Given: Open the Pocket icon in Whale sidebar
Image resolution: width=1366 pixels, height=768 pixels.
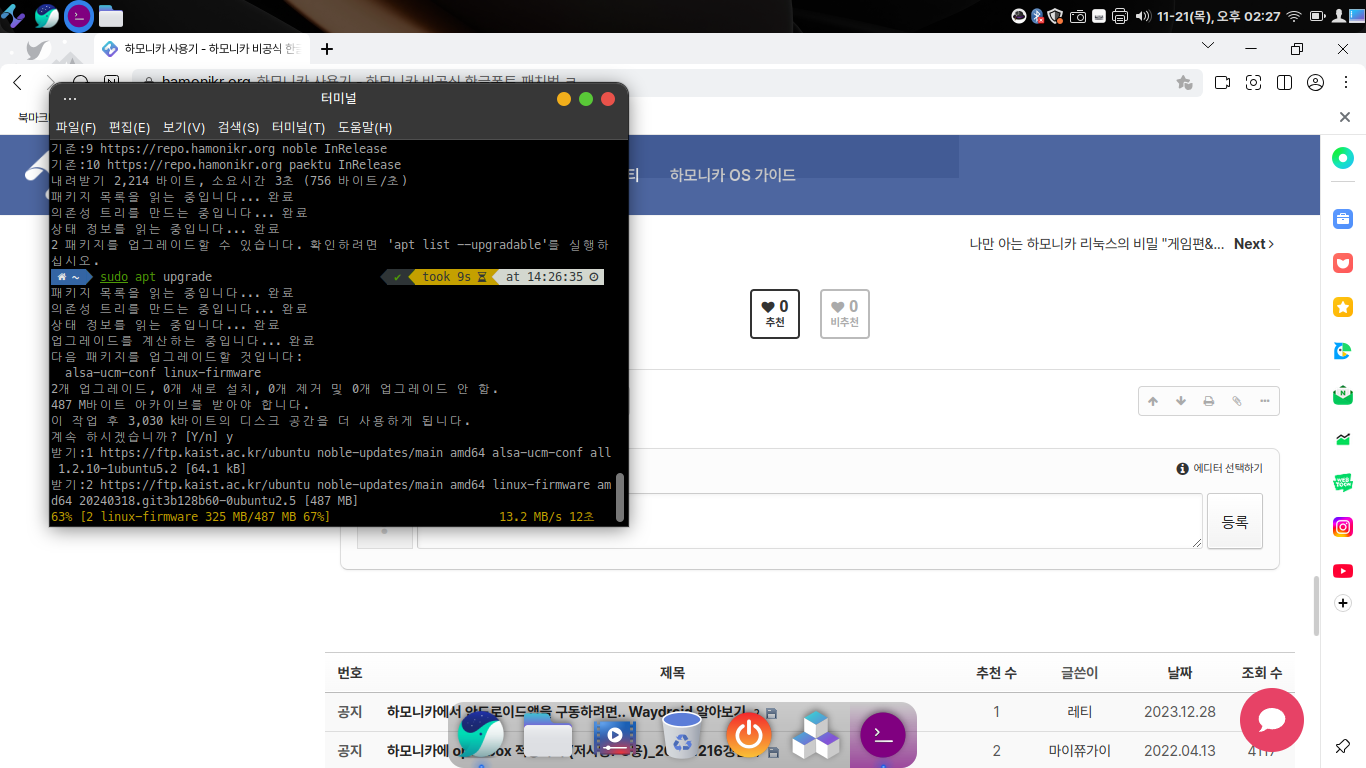Looking at the screenshot, I should (1343, 264).
